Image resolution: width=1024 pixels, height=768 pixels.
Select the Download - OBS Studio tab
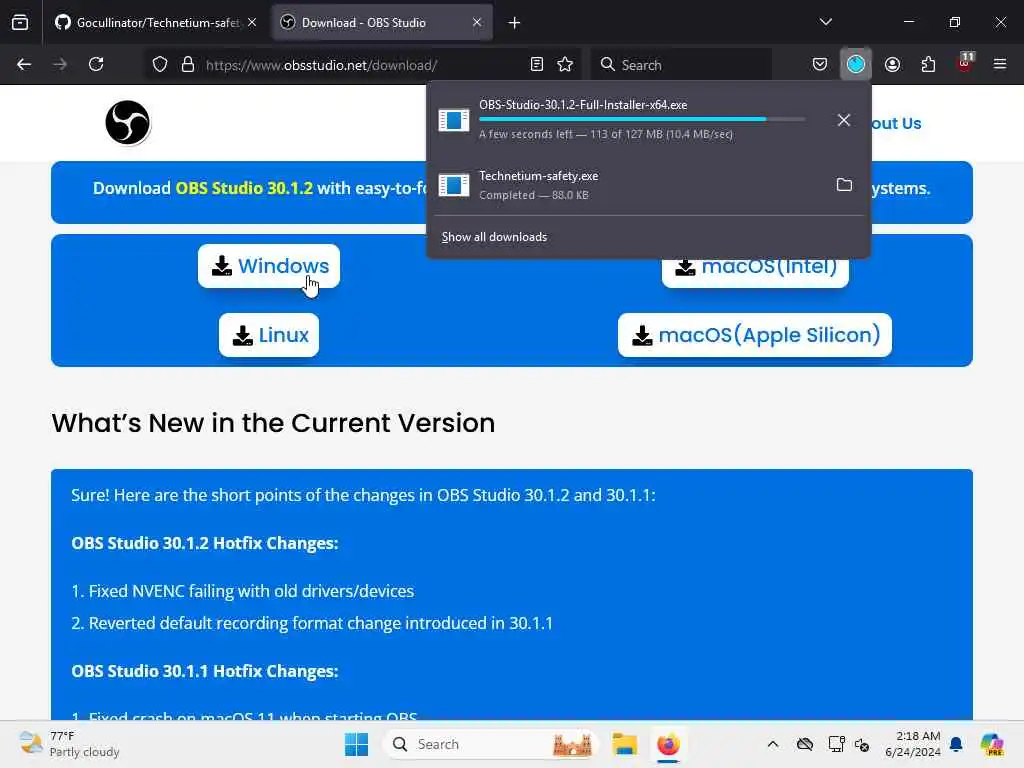(382, 23)
